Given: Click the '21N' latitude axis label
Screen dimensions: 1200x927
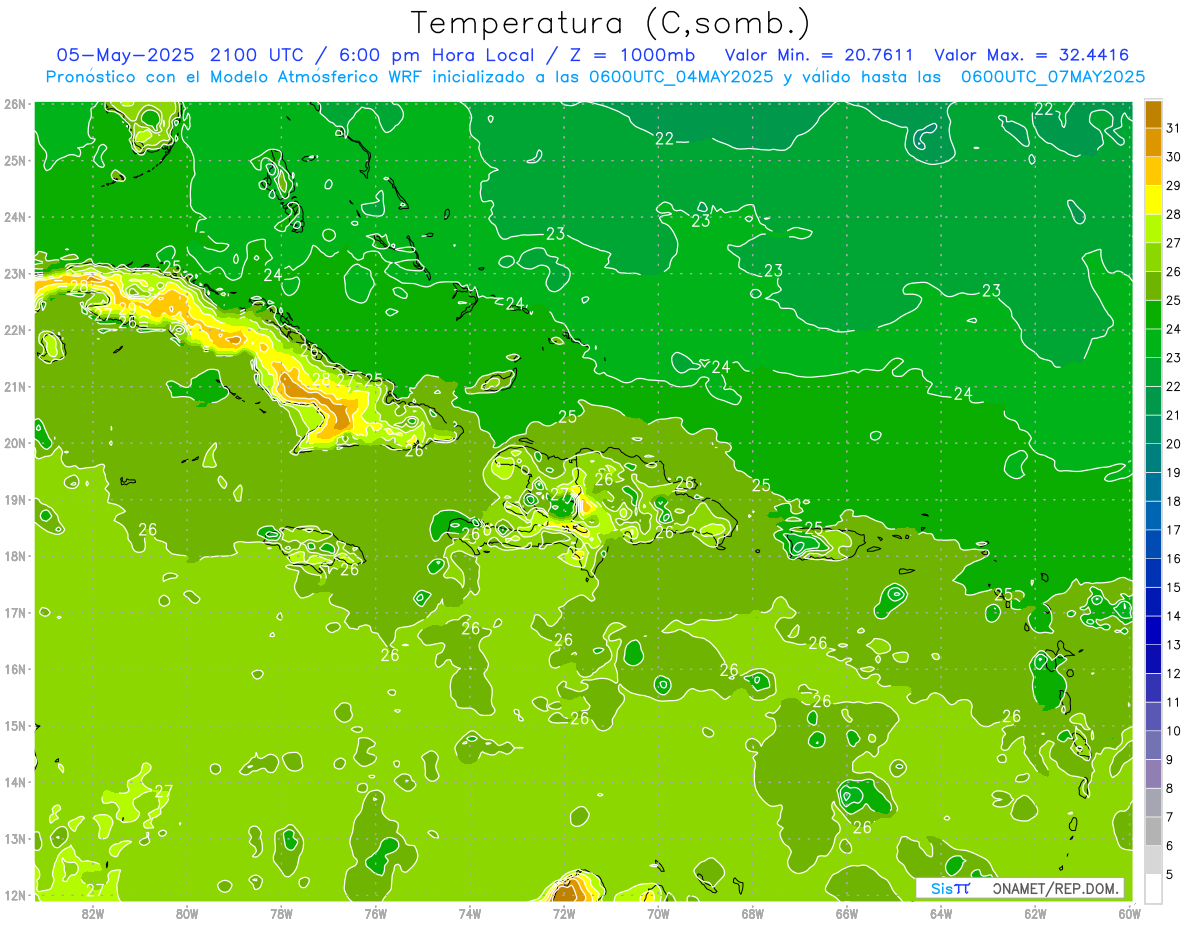Looking at the screenshot, I should (x=15, y=387).
